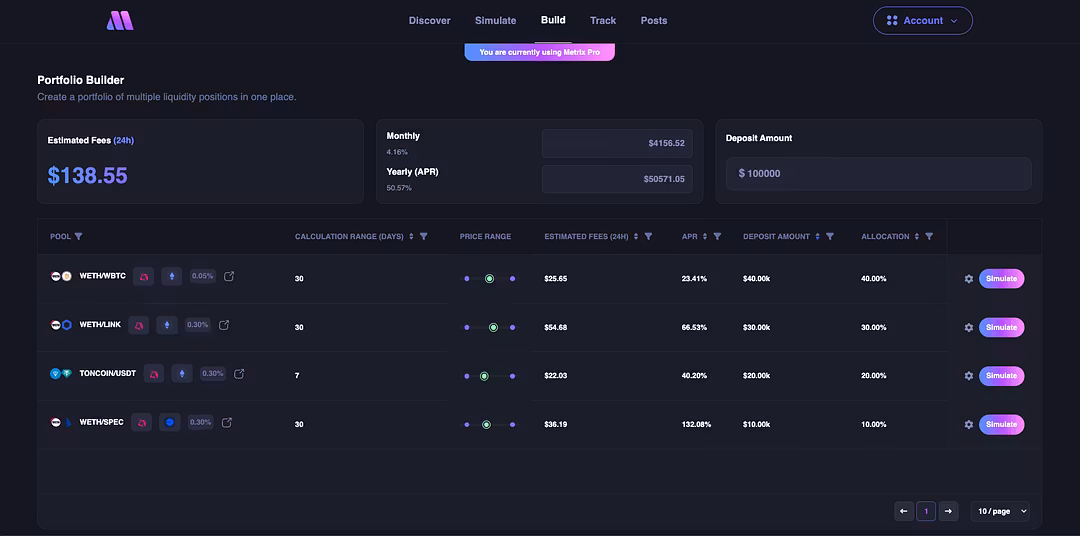The image size is (1080, 536).
Task: Sort by Estimated Fees (24h) column
Action: point(636,236)
